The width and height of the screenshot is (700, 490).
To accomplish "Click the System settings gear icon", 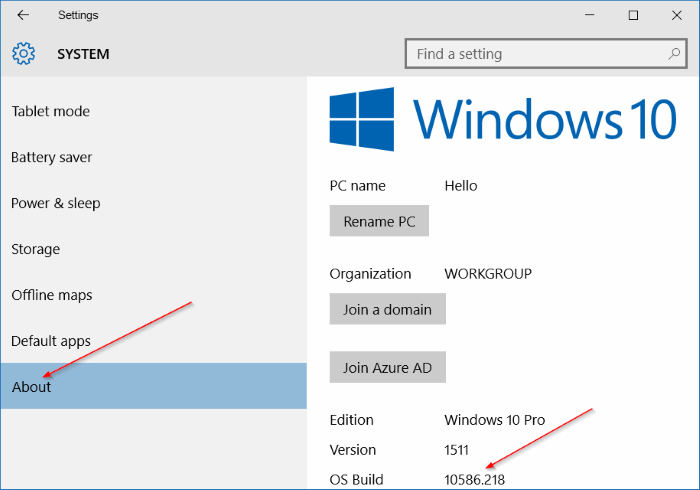I will (x=23, y=54).
